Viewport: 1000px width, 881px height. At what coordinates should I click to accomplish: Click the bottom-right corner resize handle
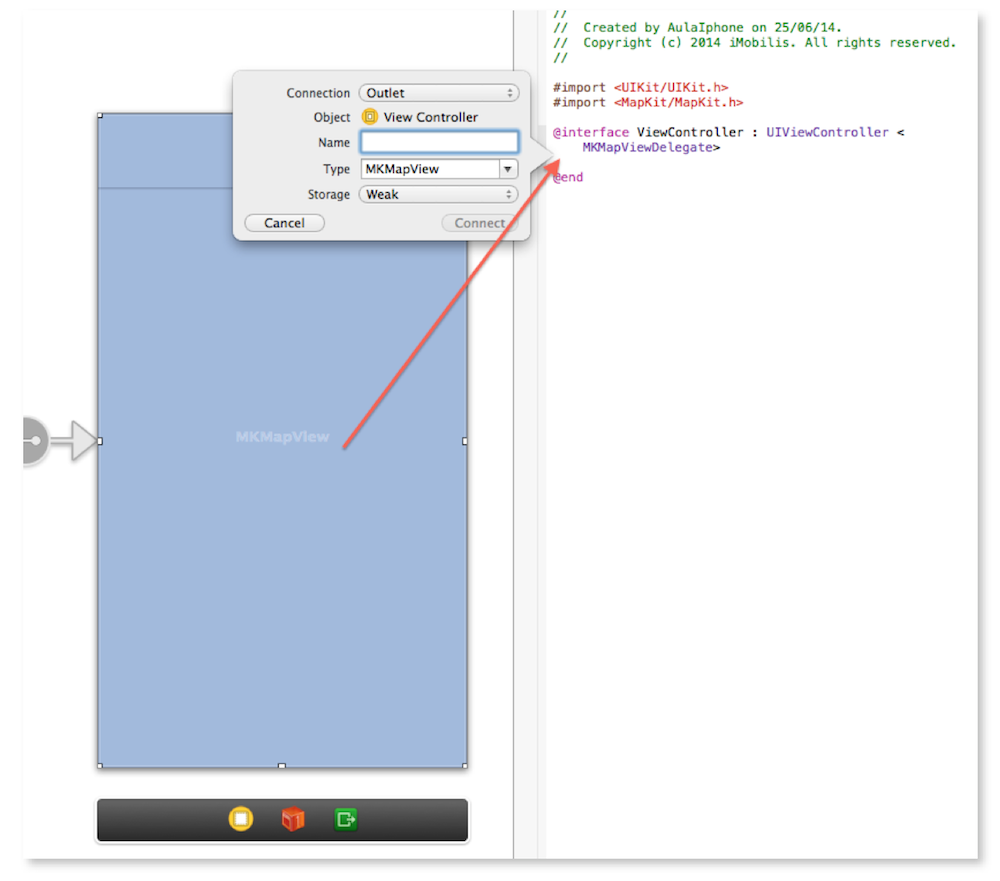465,766
